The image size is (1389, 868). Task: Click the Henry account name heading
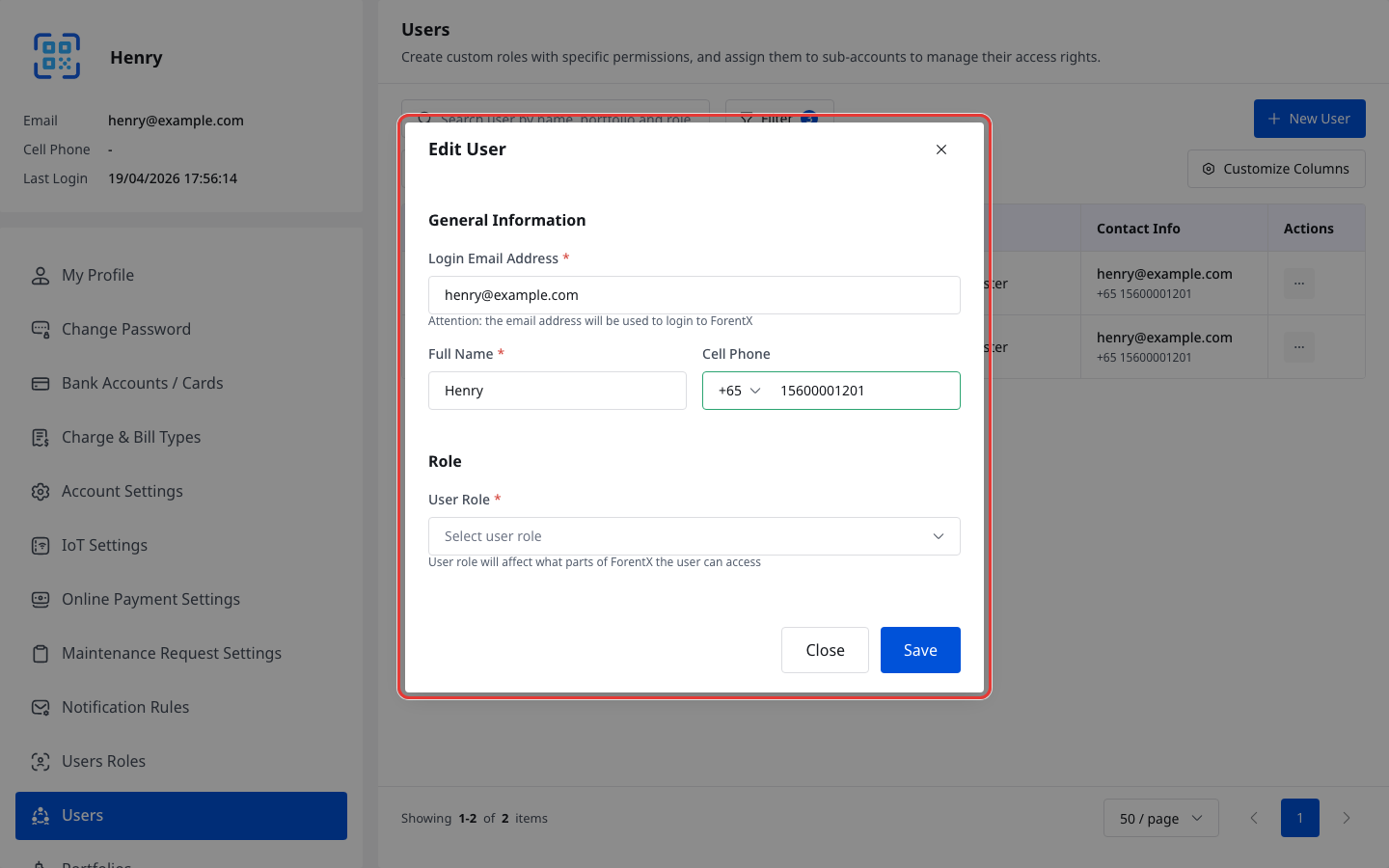coord(136,57)
